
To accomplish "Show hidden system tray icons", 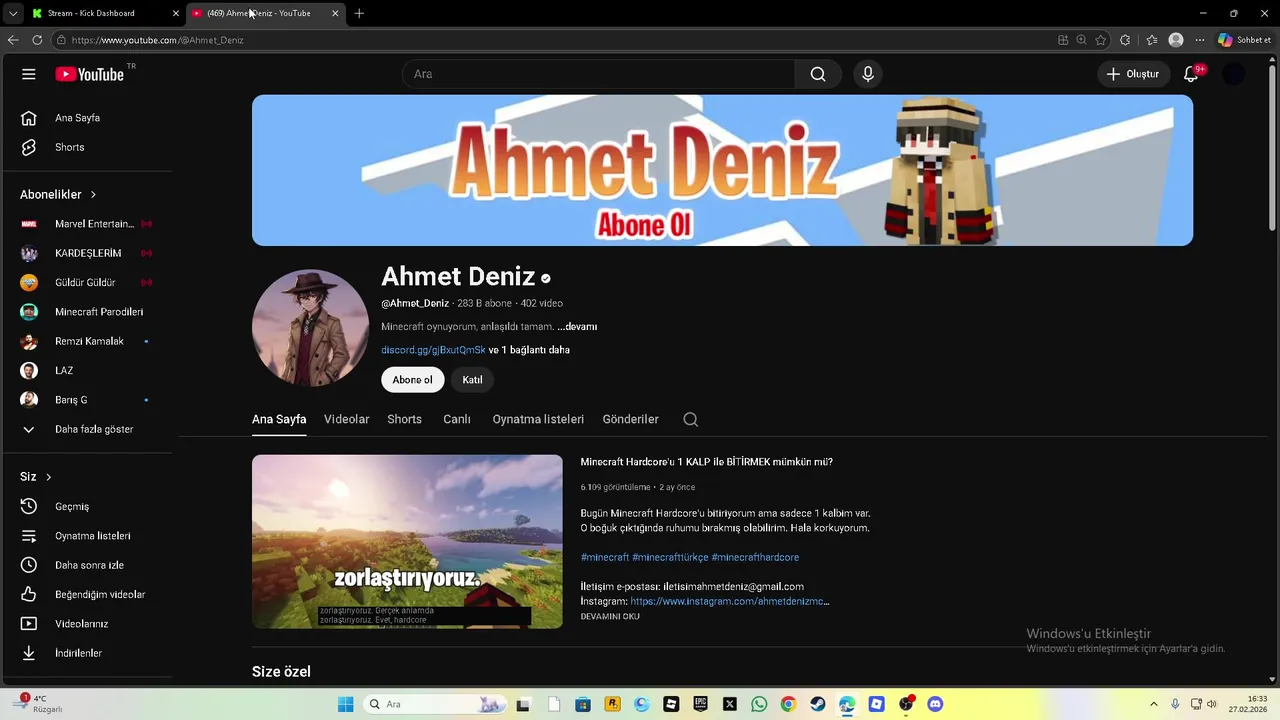I will [x=1153, y=704].
